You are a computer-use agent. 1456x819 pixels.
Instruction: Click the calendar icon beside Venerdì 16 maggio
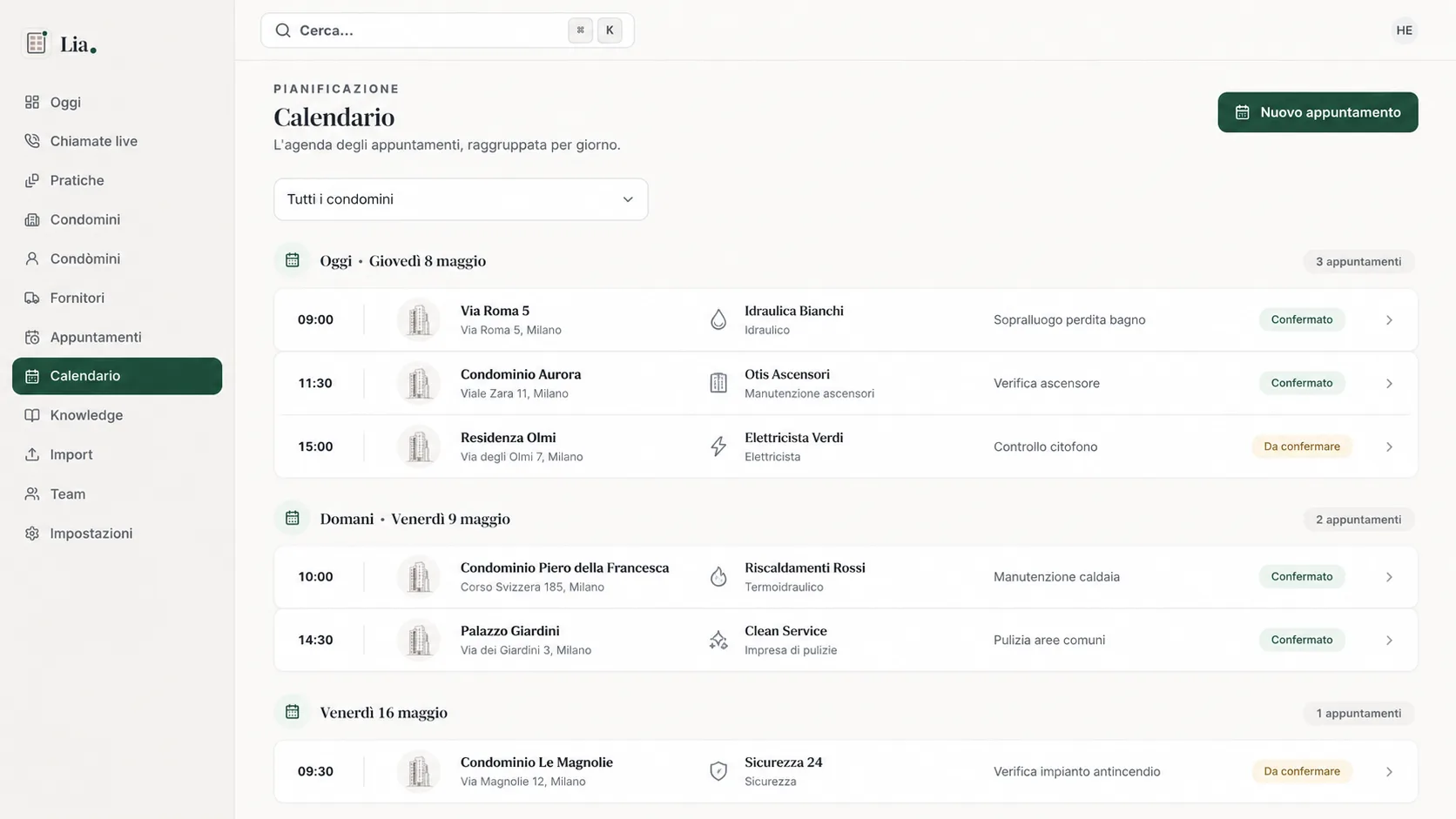pos(293,712)
